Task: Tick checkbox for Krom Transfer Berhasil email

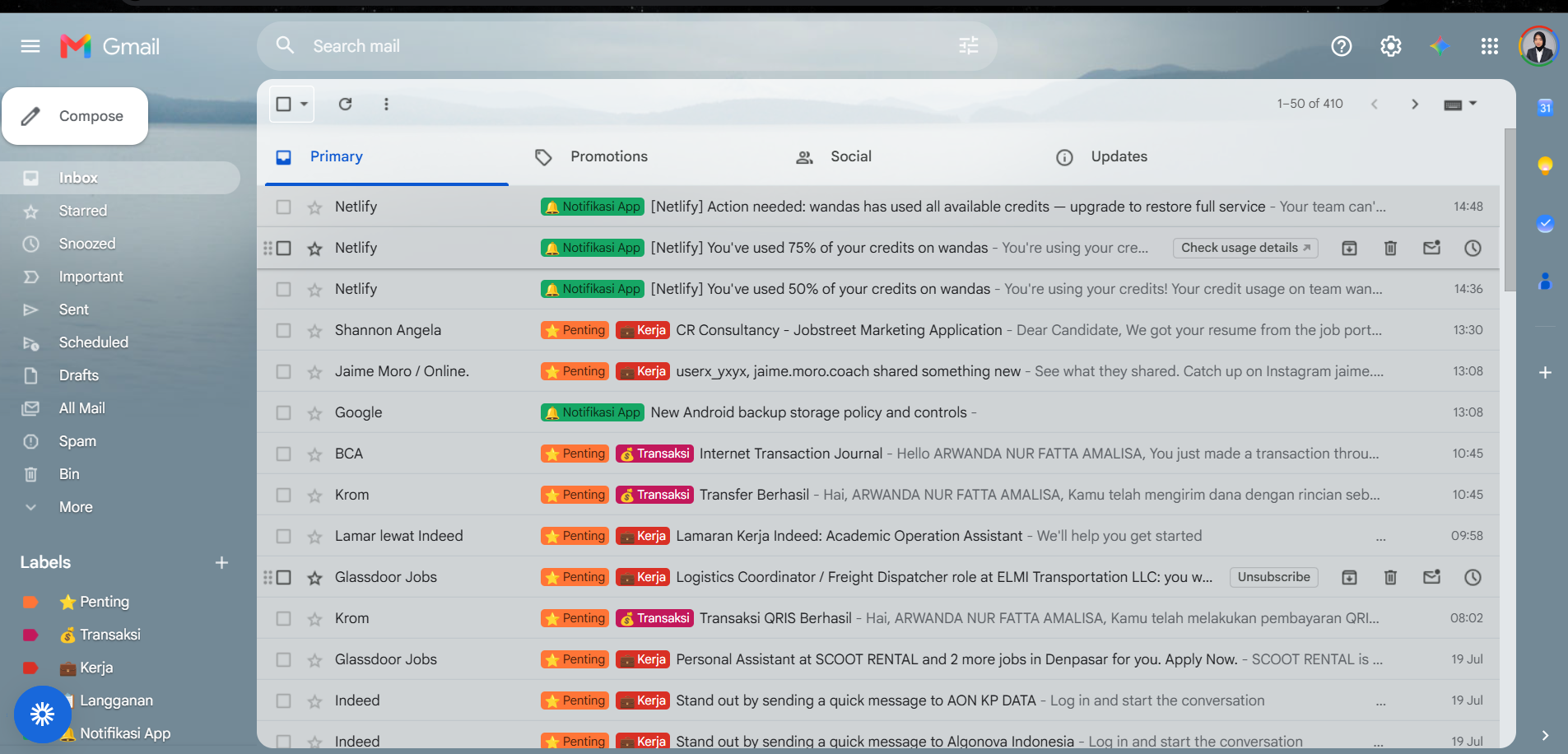Action: [x=284, y=496]
